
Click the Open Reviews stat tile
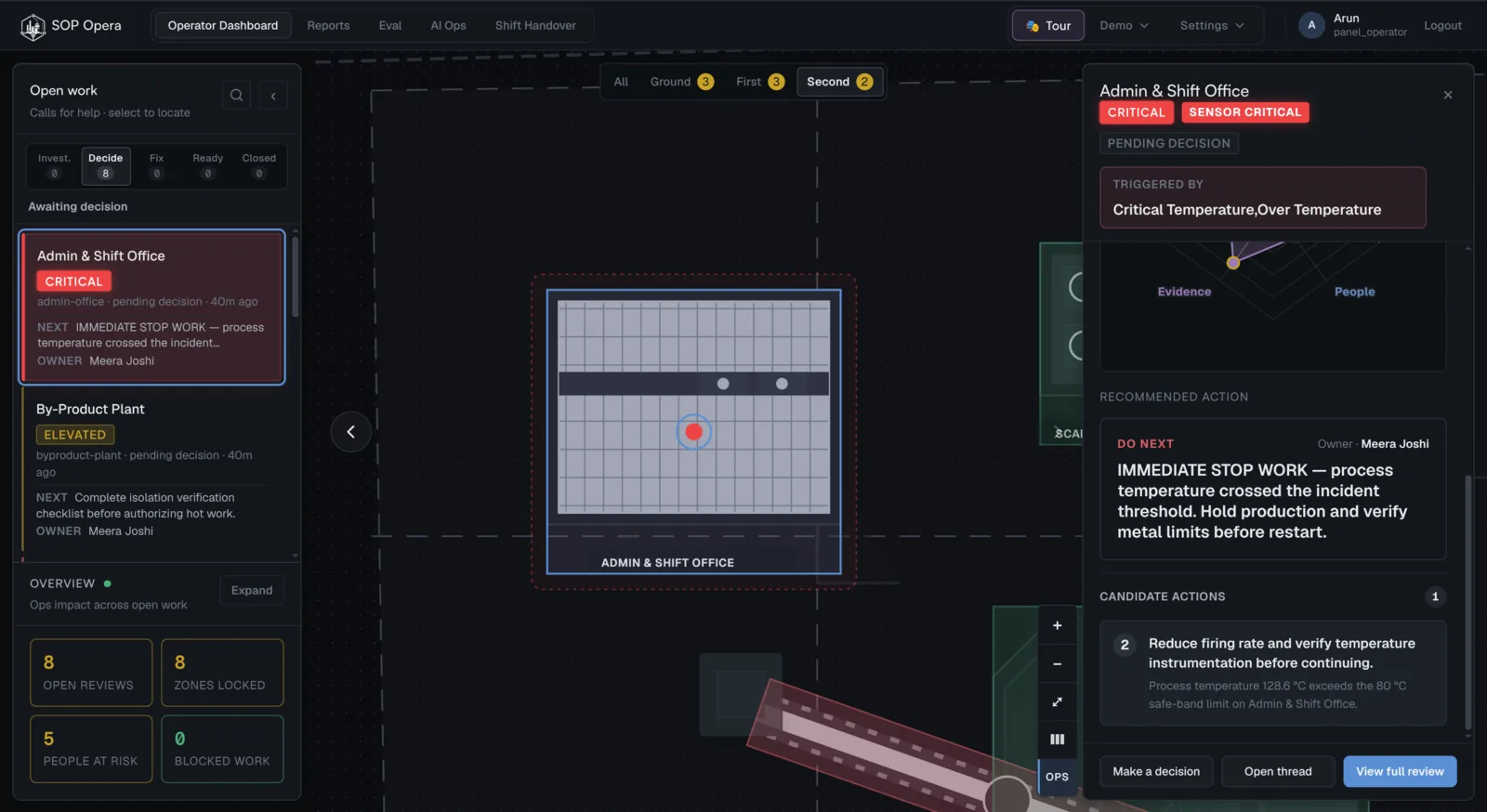point(91,673)
